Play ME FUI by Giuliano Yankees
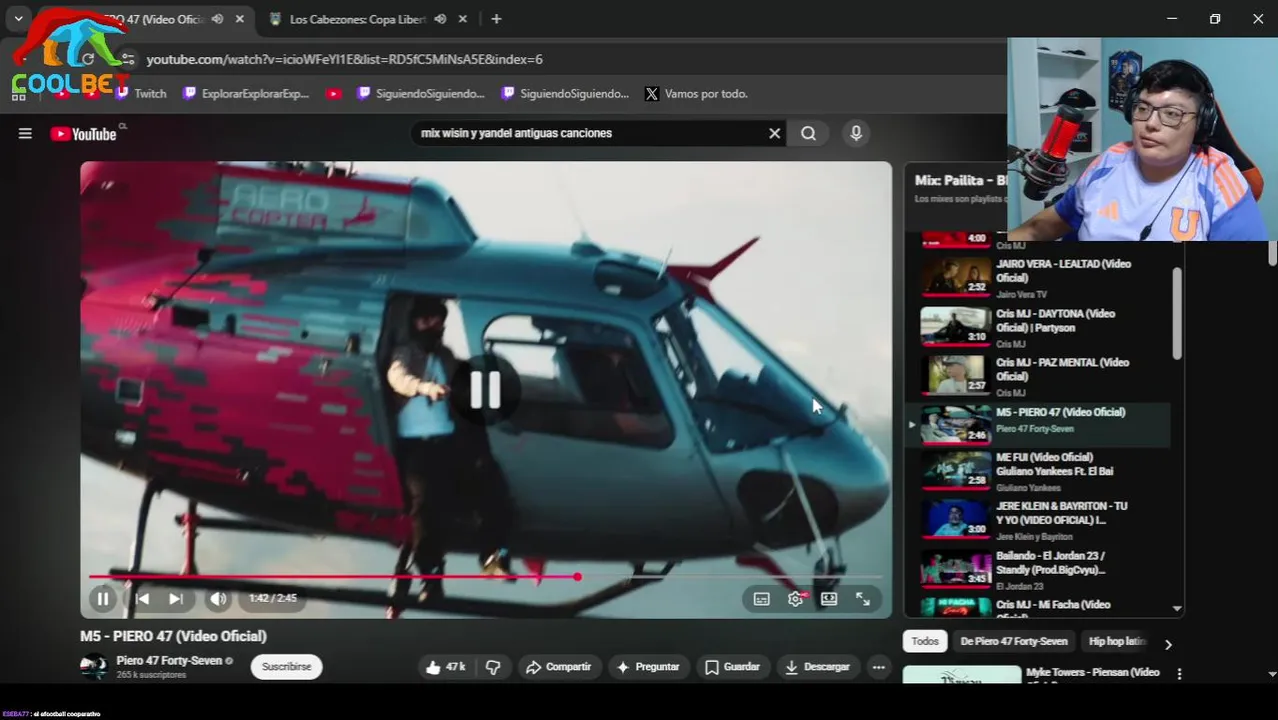The width and height of the screenshot is (1278, 720). point(1038,472)
